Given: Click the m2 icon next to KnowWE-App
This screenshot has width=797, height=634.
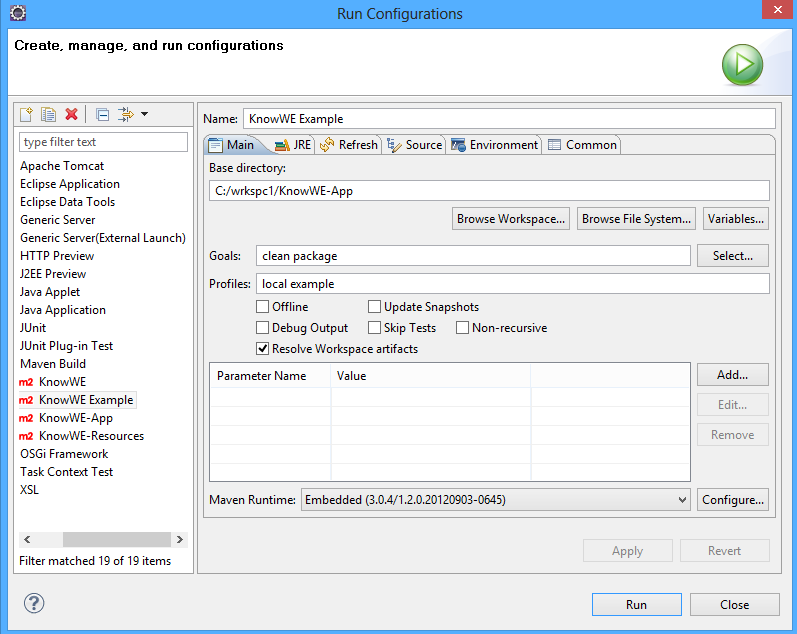Looking at the screenshot, I should [x=26, y=418].
